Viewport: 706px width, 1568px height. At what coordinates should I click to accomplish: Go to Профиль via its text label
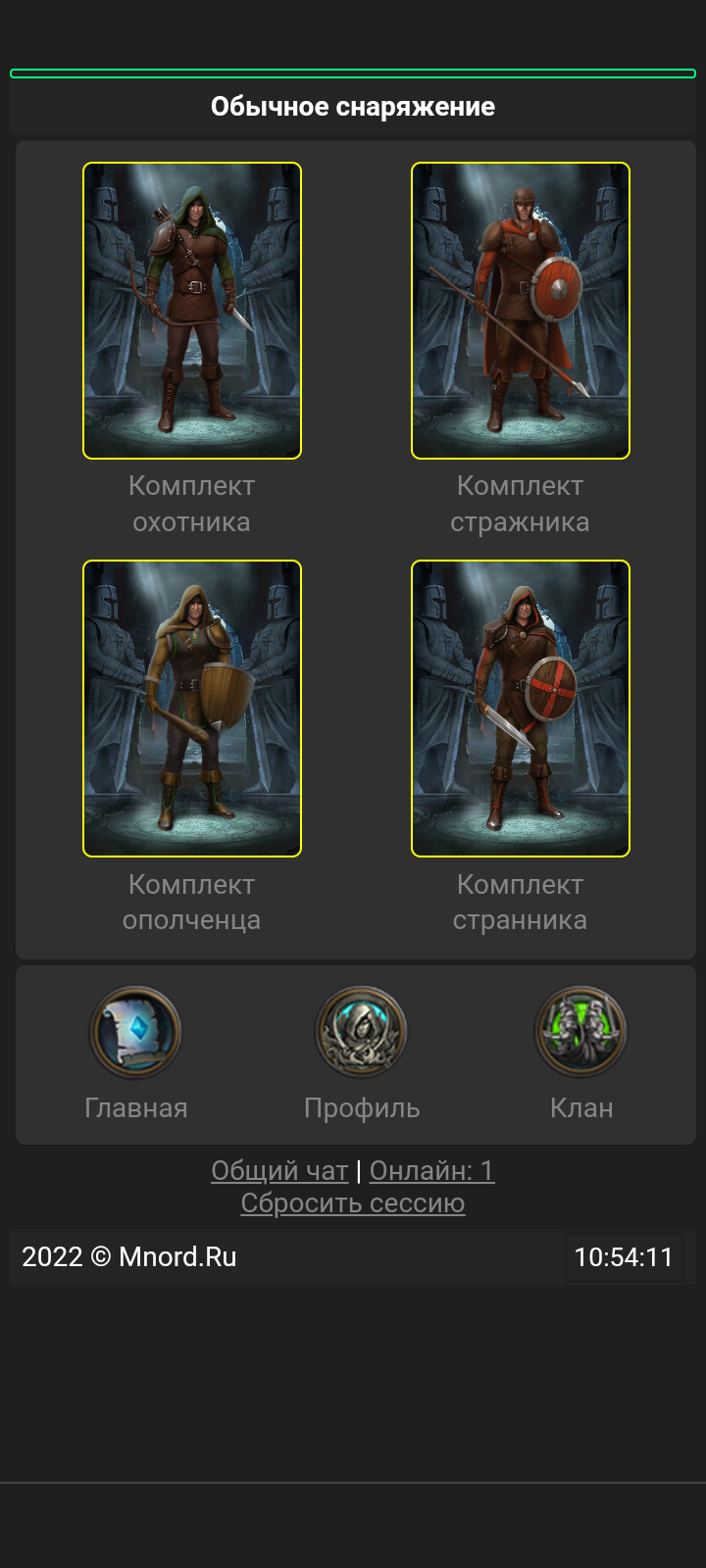tap(362, 1108)
